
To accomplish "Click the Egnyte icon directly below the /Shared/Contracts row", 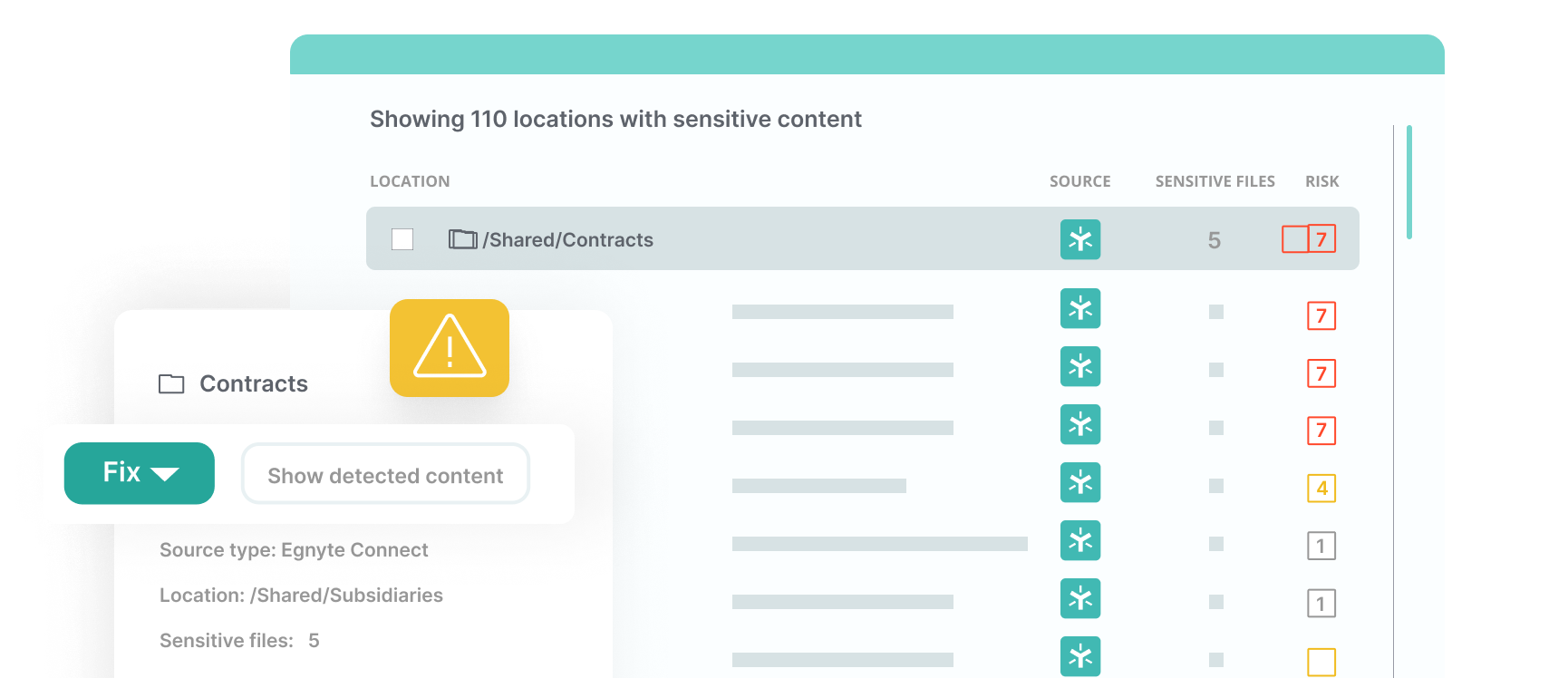I will (x=1080, y=308).
